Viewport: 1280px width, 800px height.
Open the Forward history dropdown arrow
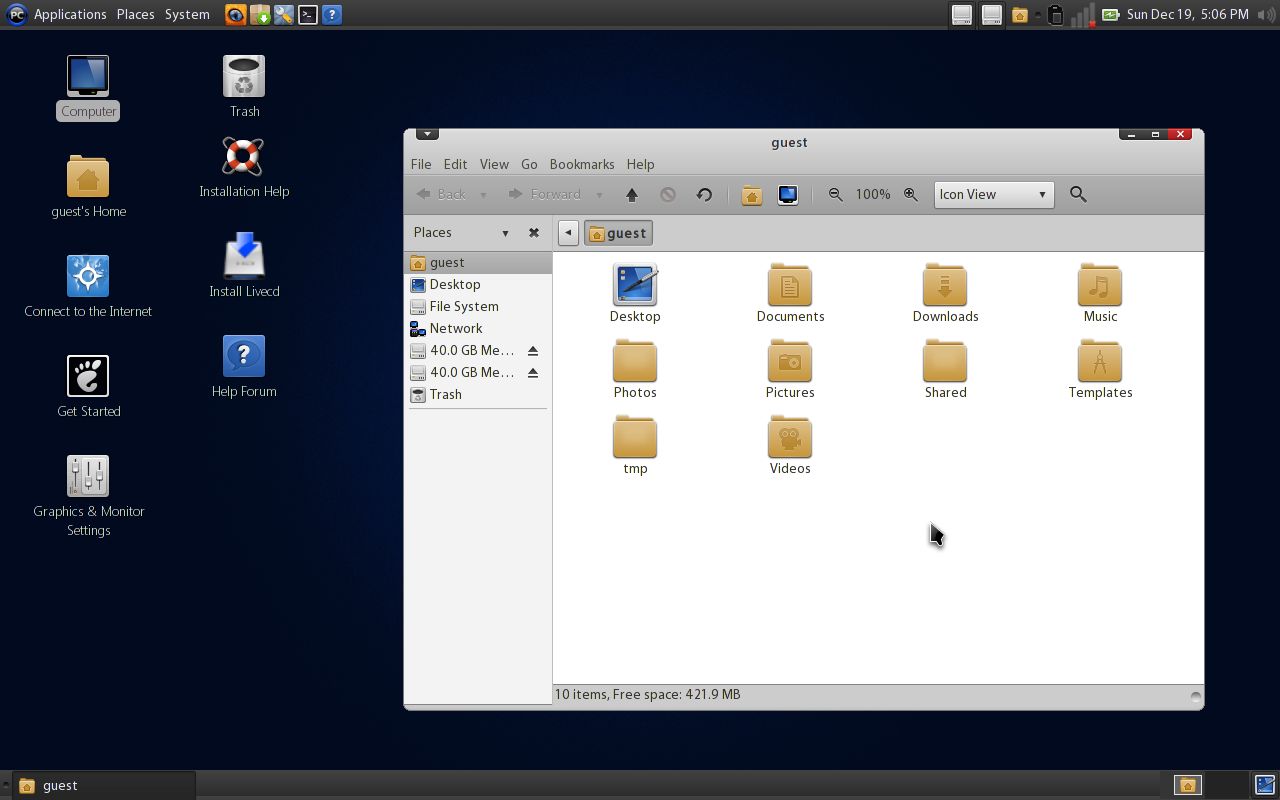pyautogui.click(x=599, y=195)
